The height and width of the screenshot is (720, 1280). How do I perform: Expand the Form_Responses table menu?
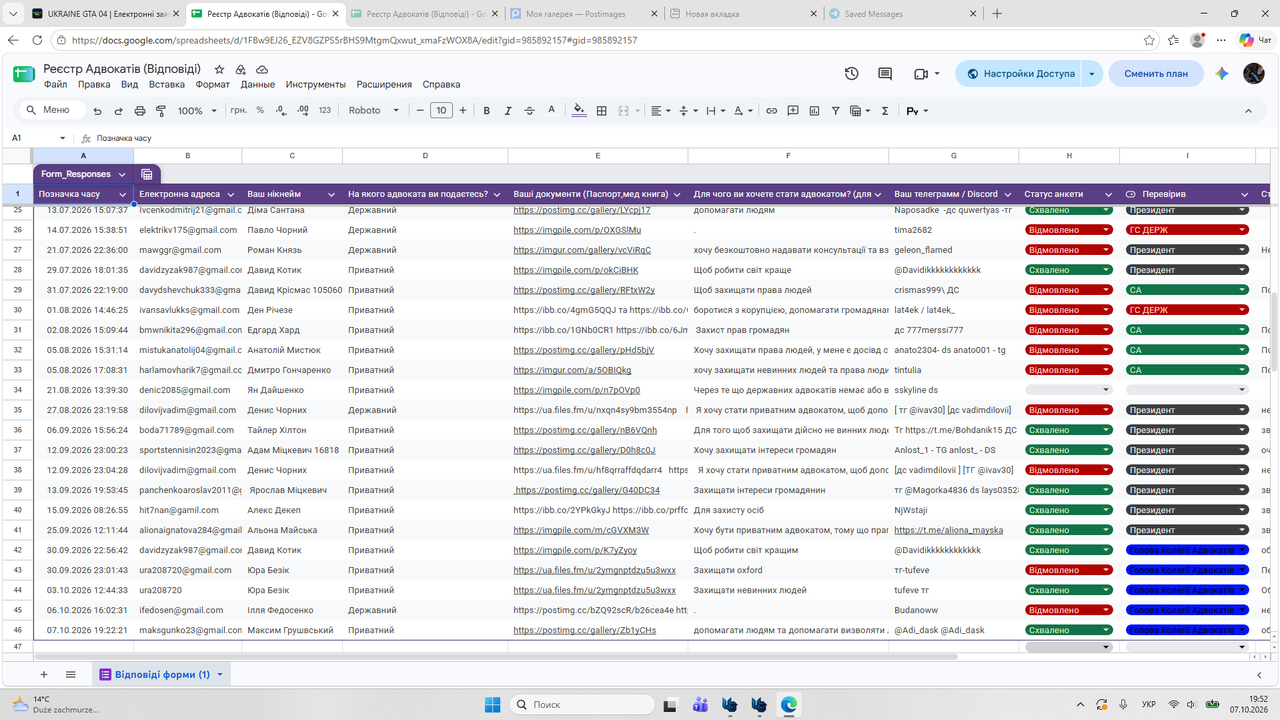(122, 174)
